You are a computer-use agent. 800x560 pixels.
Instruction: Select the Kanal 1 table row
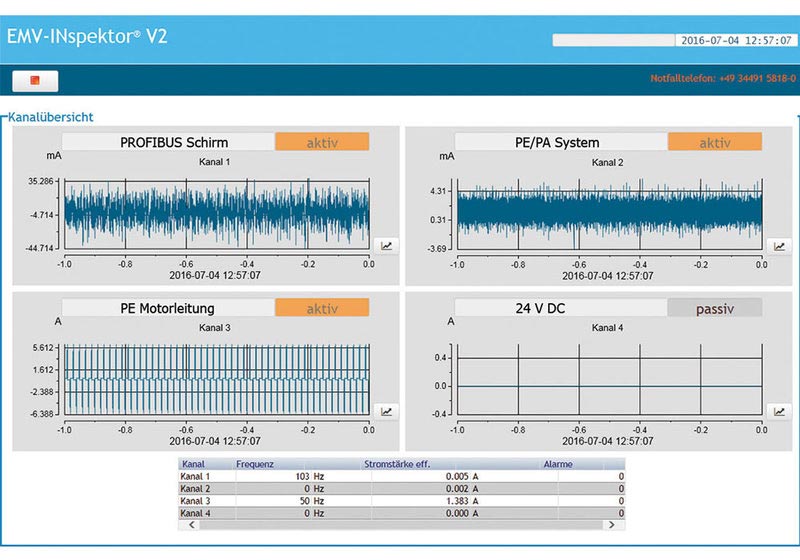coord(402,476)
